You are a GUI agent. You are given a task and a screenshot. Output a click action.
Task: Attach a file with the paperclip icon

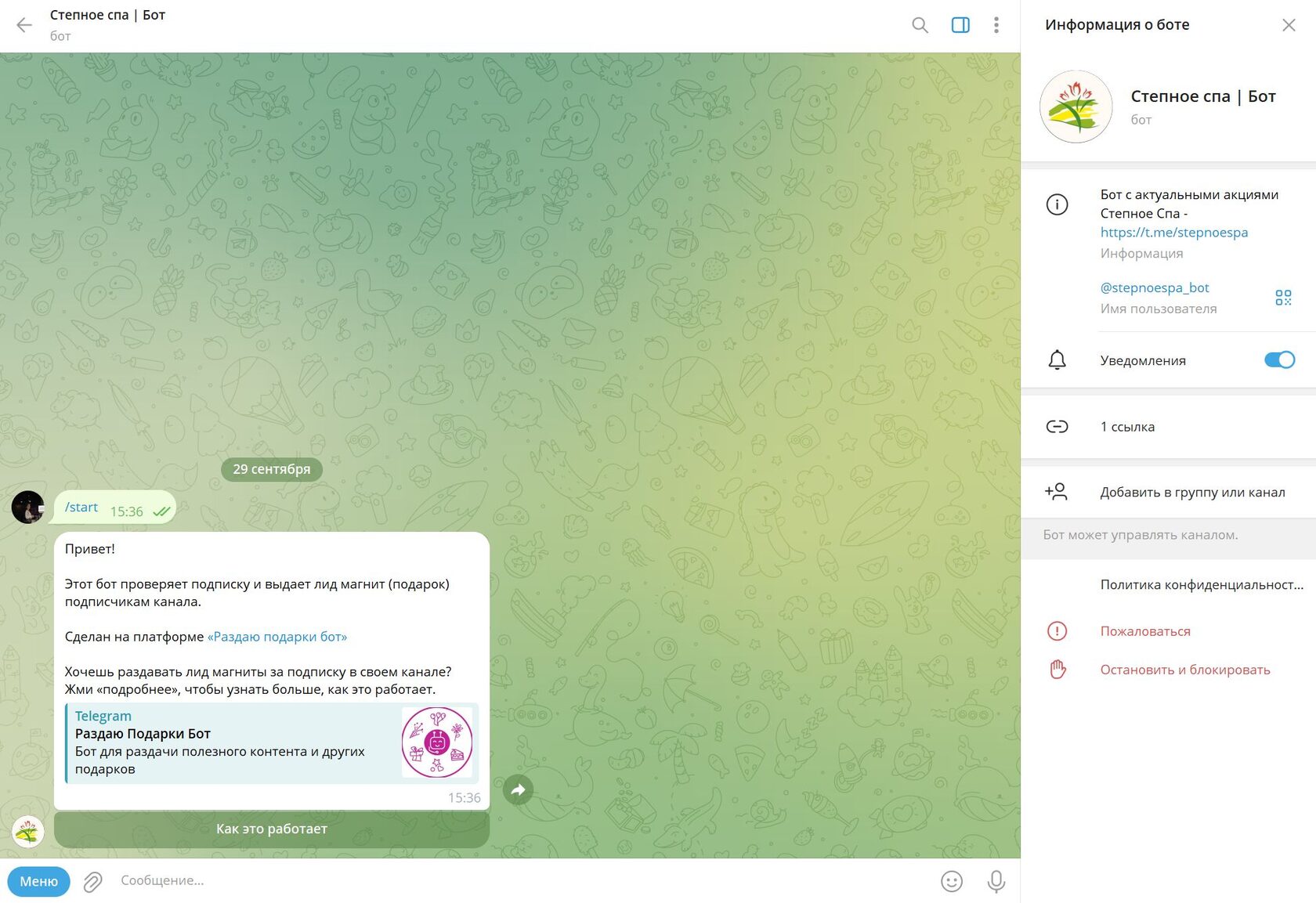point(93,882)
